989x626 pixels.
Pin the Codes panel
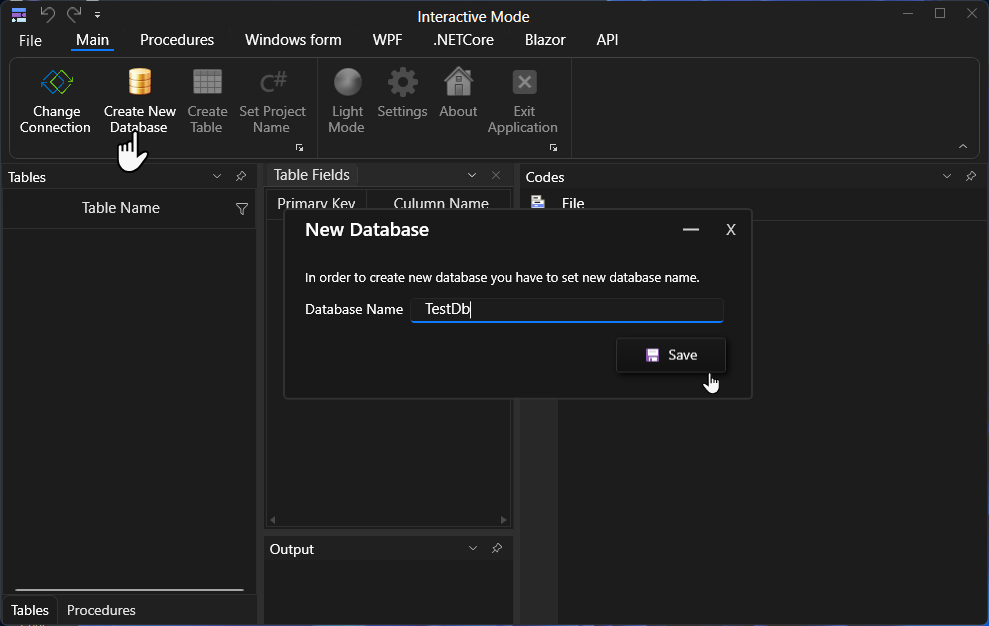click(971, 176)
